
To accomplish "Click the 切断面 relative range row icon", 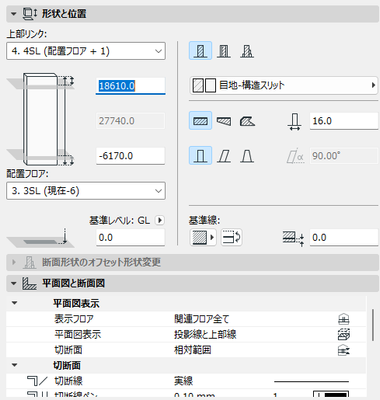I will [x=343, y=350].
